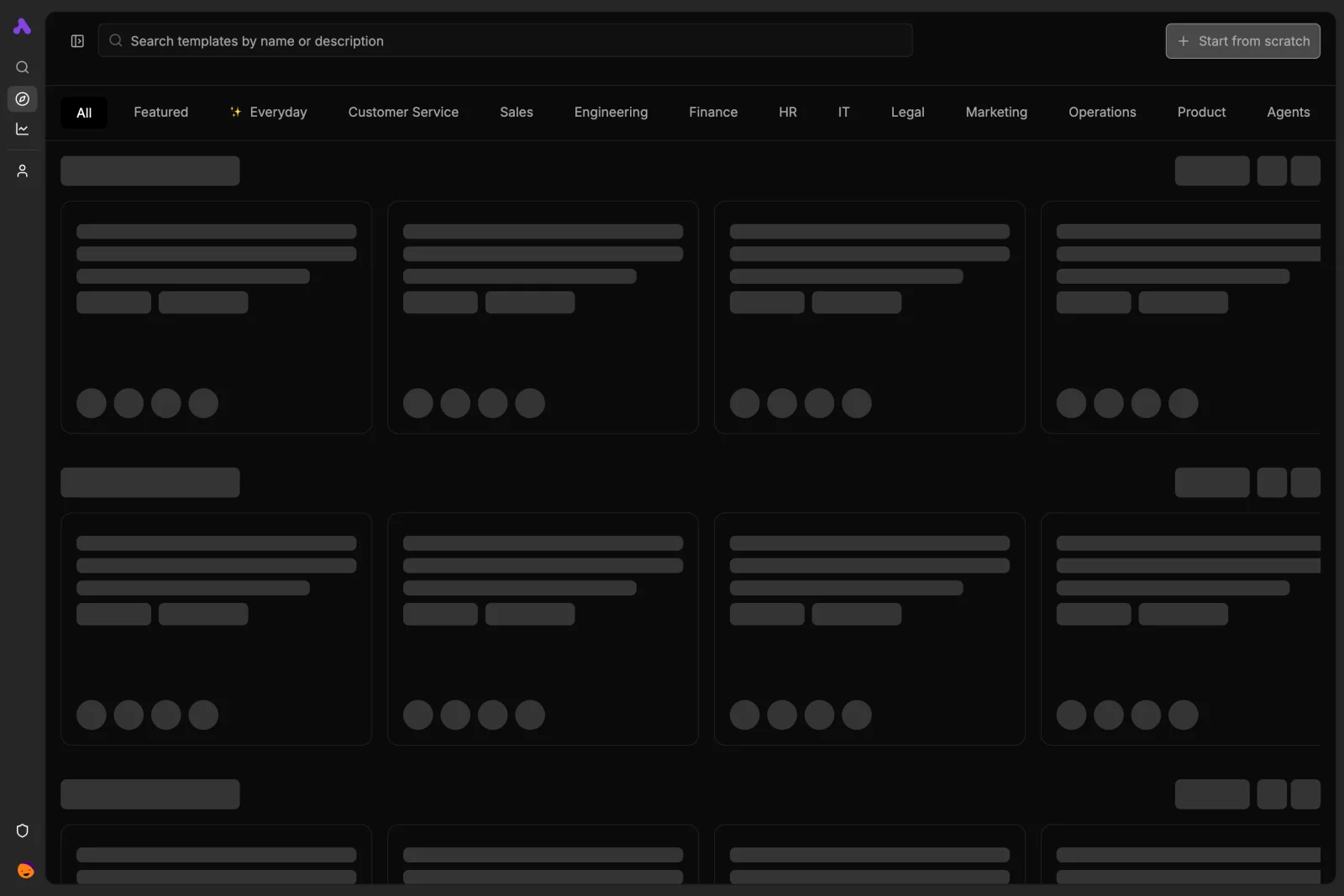Open the analytics chart icon in sidebar
The height and width of the screenshot is (896, 1344).
tap(23, 129)
